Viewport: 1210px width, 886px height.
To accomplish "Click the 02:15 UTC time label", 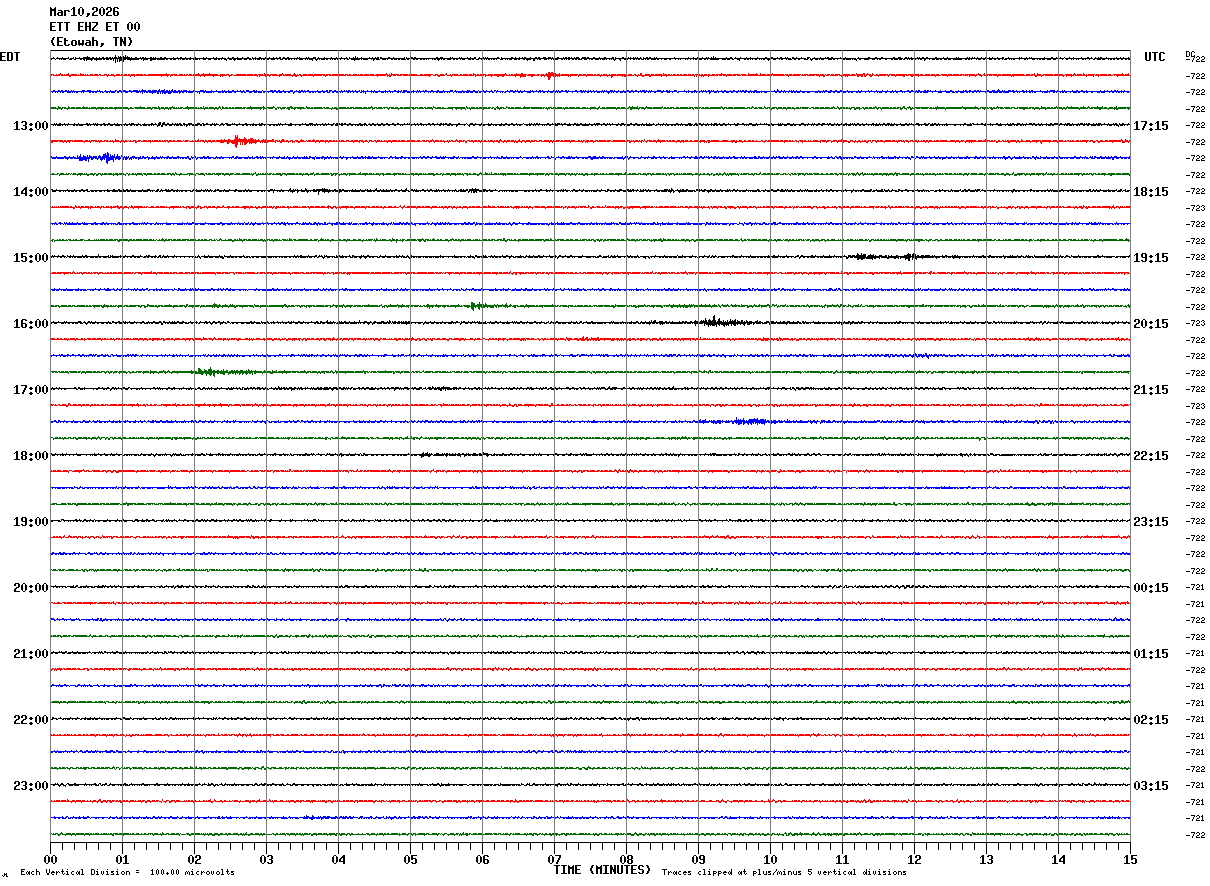I will pos(1151,720).
